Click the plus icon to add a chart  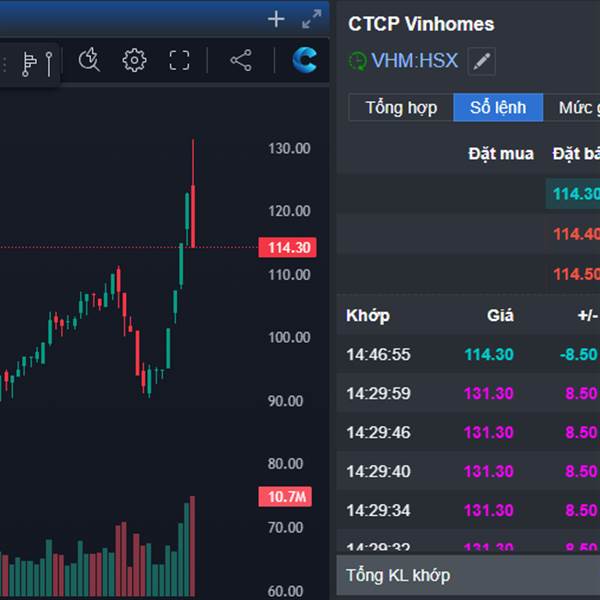[277, 19]
